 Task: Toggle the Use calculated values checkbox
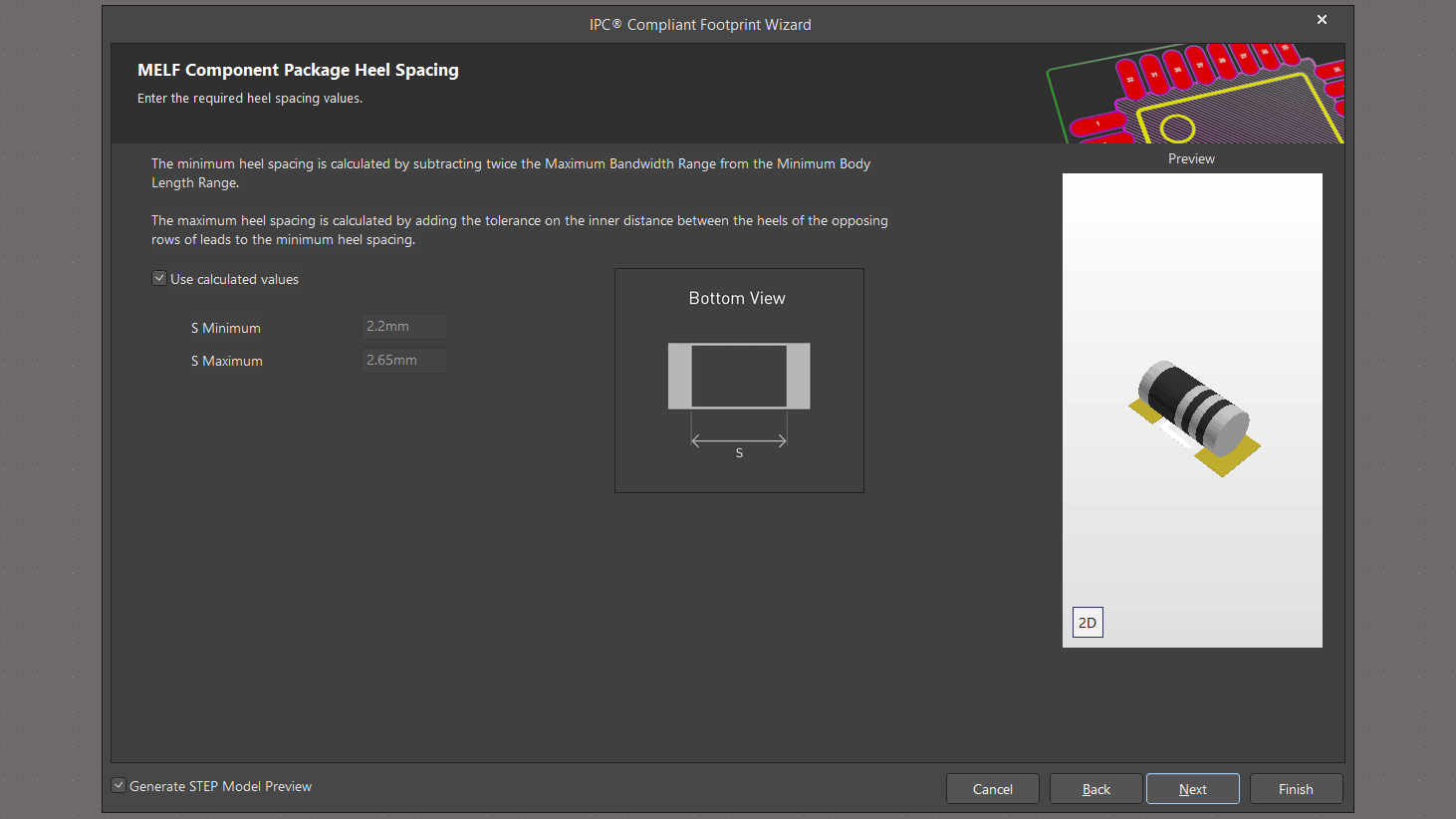point(159,279)
